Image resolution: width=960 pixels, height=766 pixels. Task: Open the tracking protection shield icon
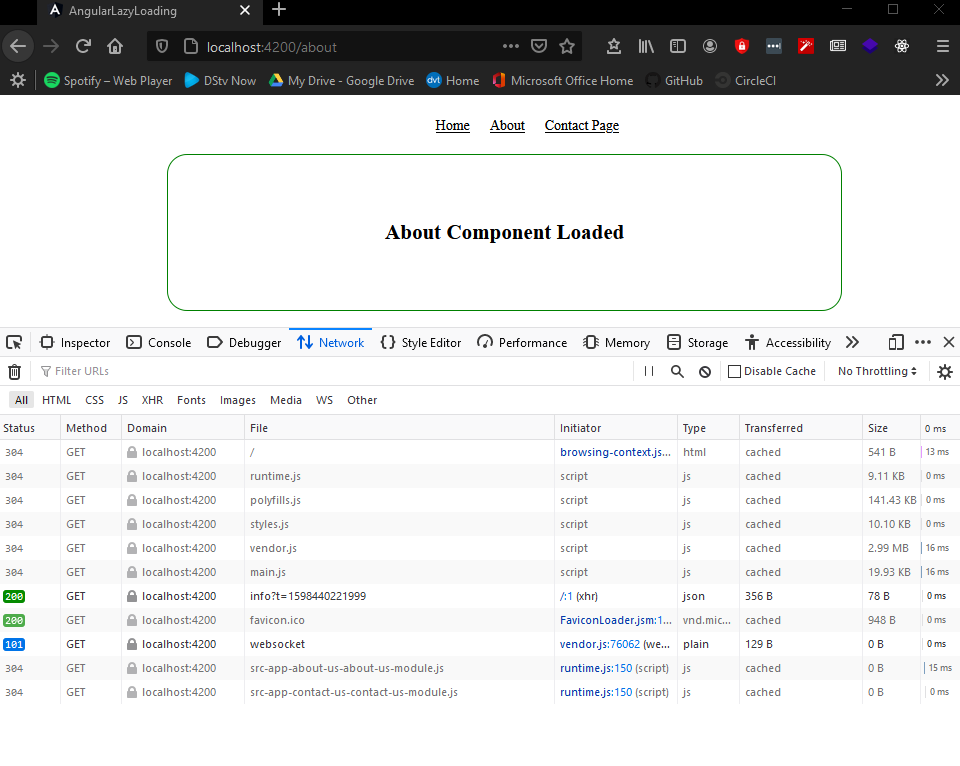(x=161, y=46)
